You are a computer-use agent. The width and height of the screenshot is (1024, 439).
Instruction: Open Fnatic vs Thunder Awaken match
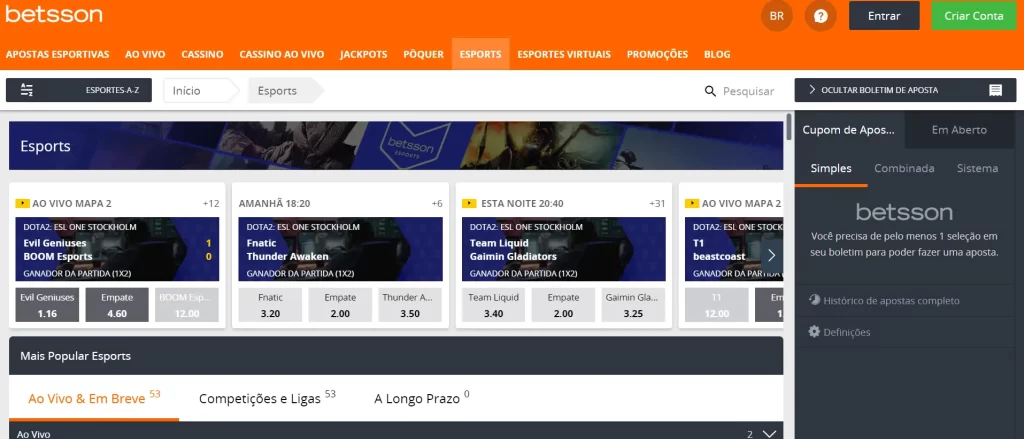(x=341, y=250)
